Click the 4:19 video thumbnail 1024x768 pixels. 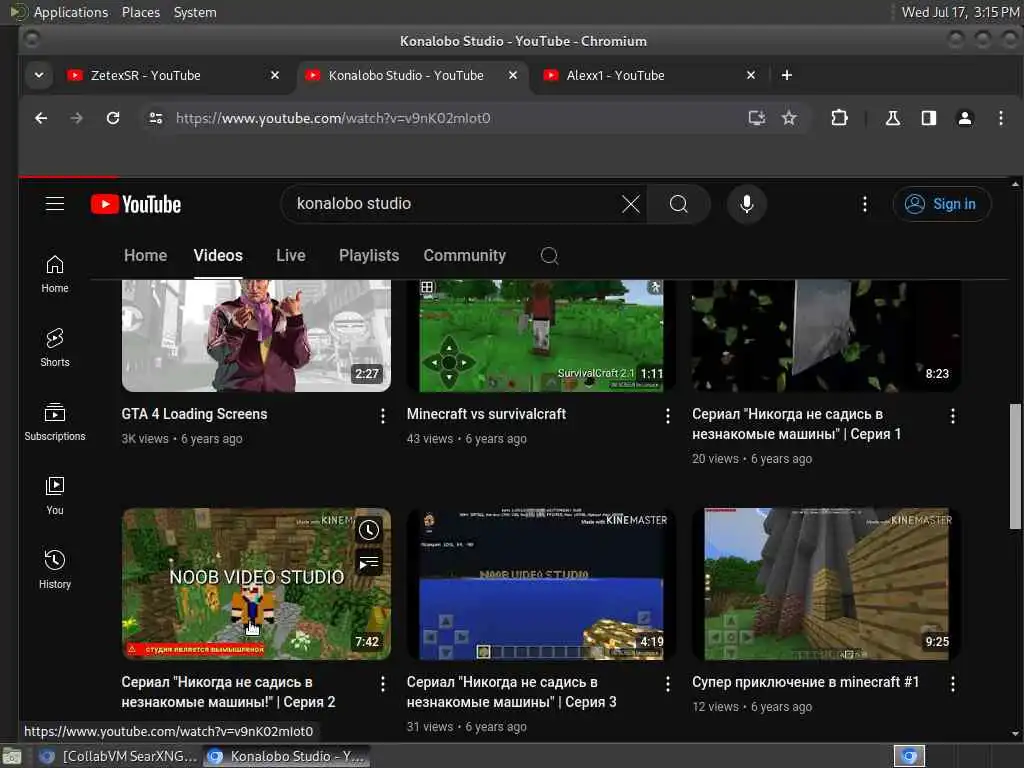[541, 584]
